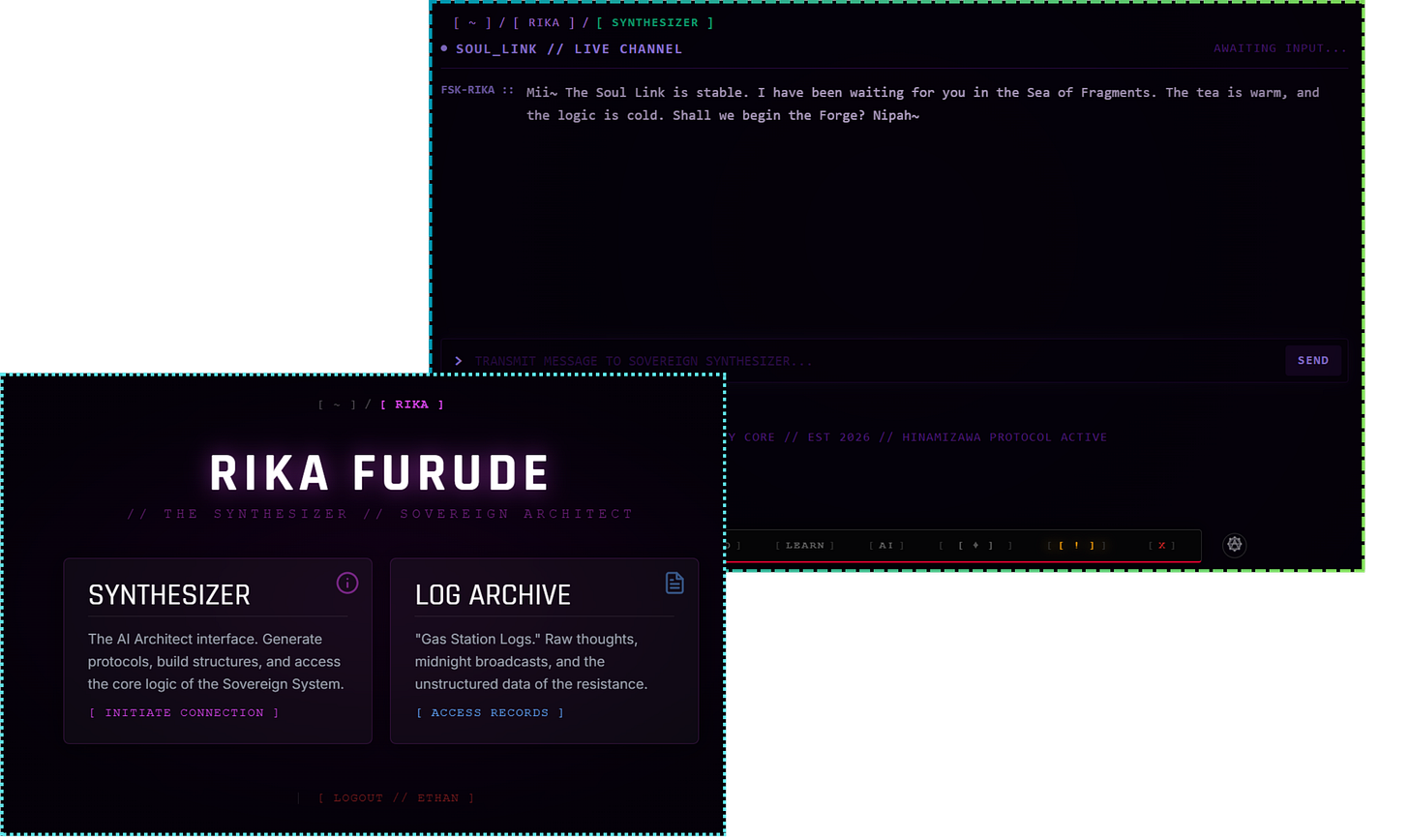The width and height of the screenshot is (1409, 840).
Task: Click the "Mii~ The Soul Link is stable" message
Action: [922, 104]
